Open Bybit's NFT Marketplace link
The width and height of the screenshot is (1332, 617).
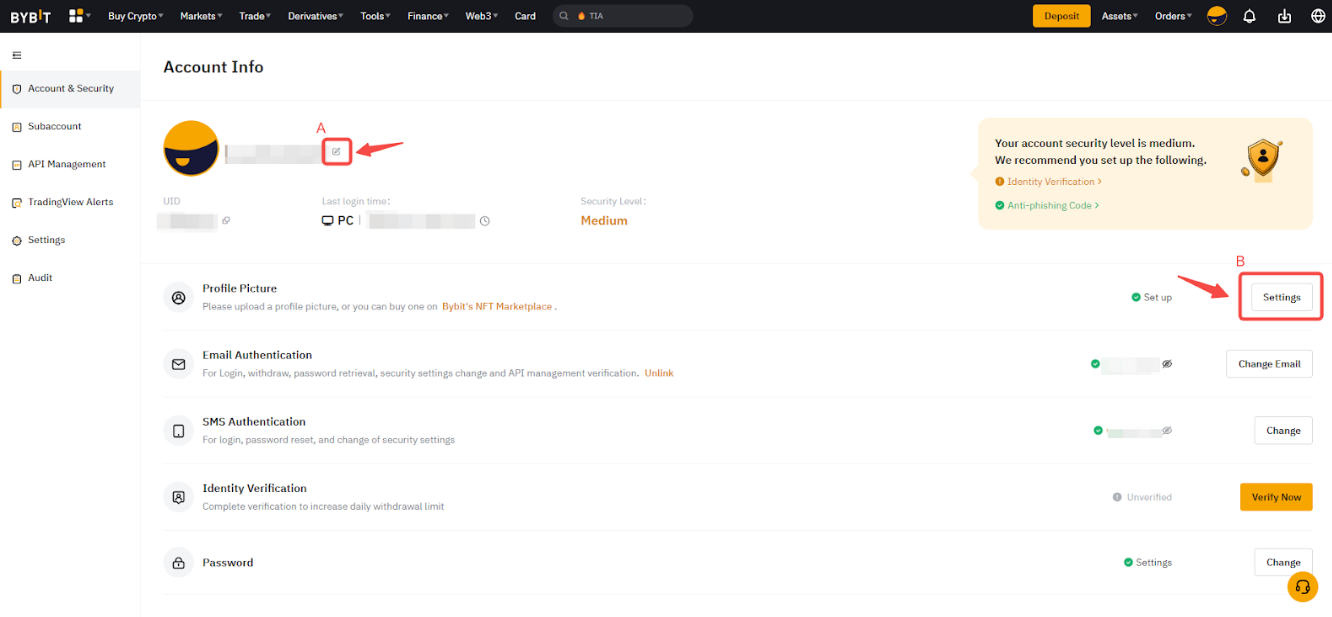coord(497,307)
